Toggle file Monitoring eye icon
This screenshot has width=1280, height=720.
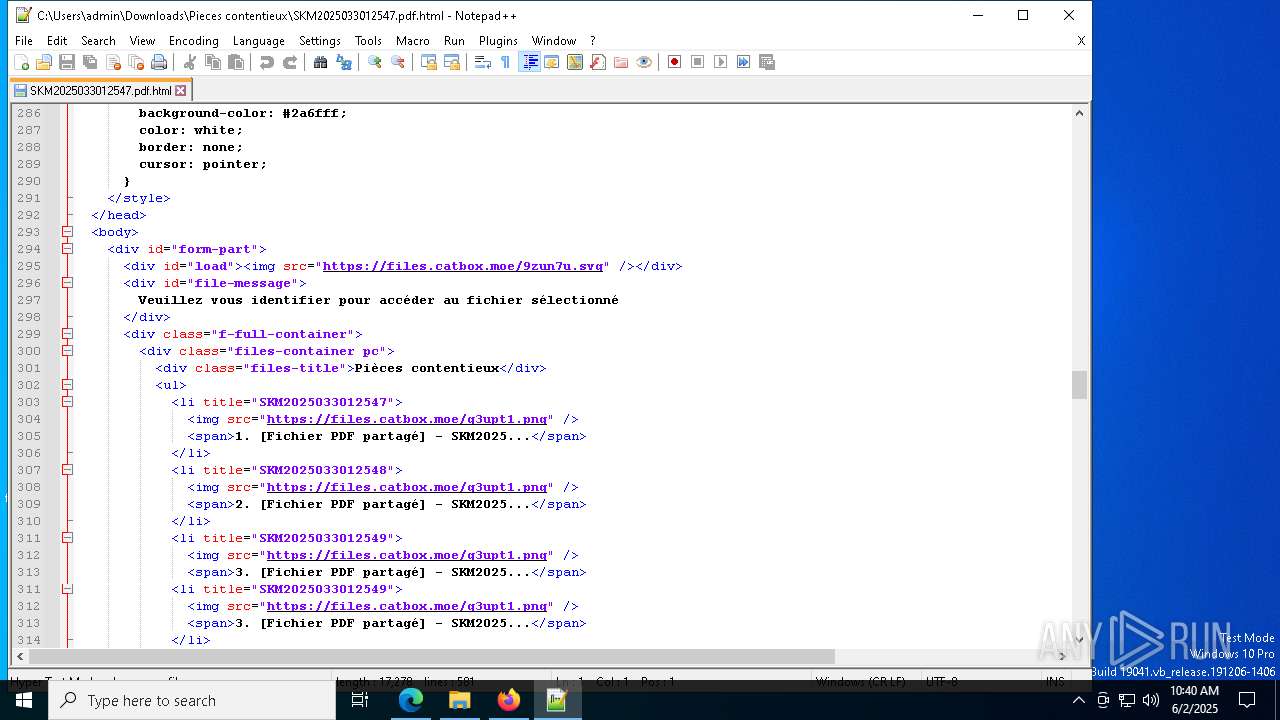pyautogui.click(x=644, y=62)
